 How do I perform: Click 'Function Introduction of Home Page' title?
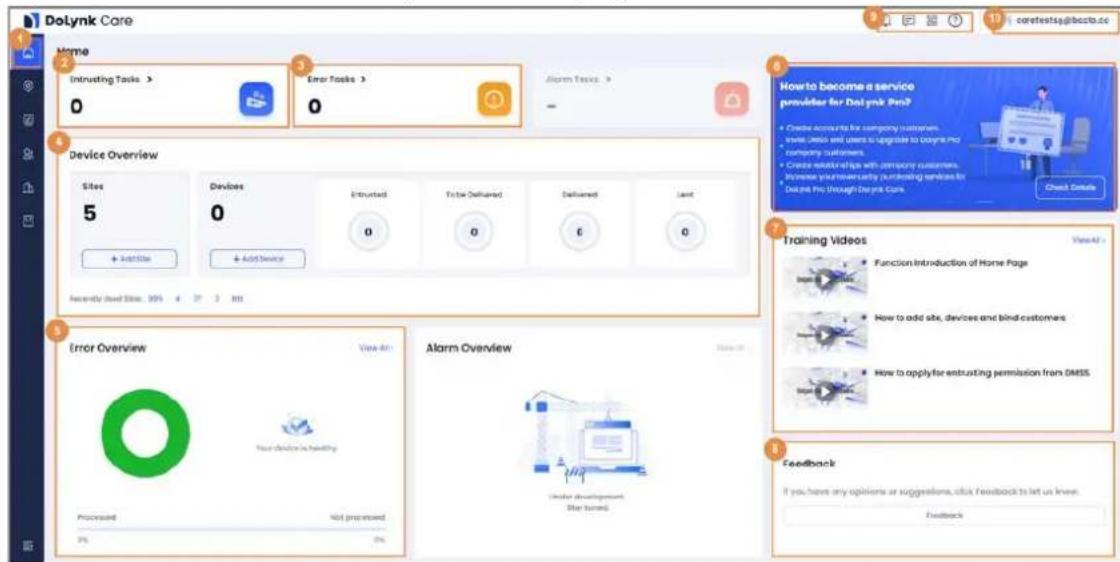click(951, 263)
